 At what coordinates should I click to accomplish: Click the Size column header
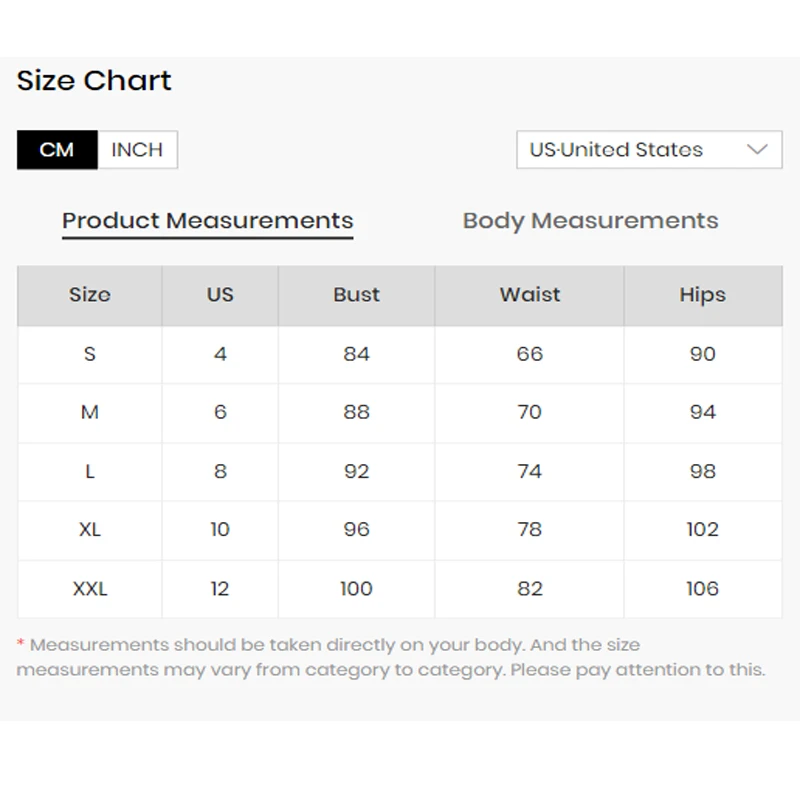[x=90, y=295]
